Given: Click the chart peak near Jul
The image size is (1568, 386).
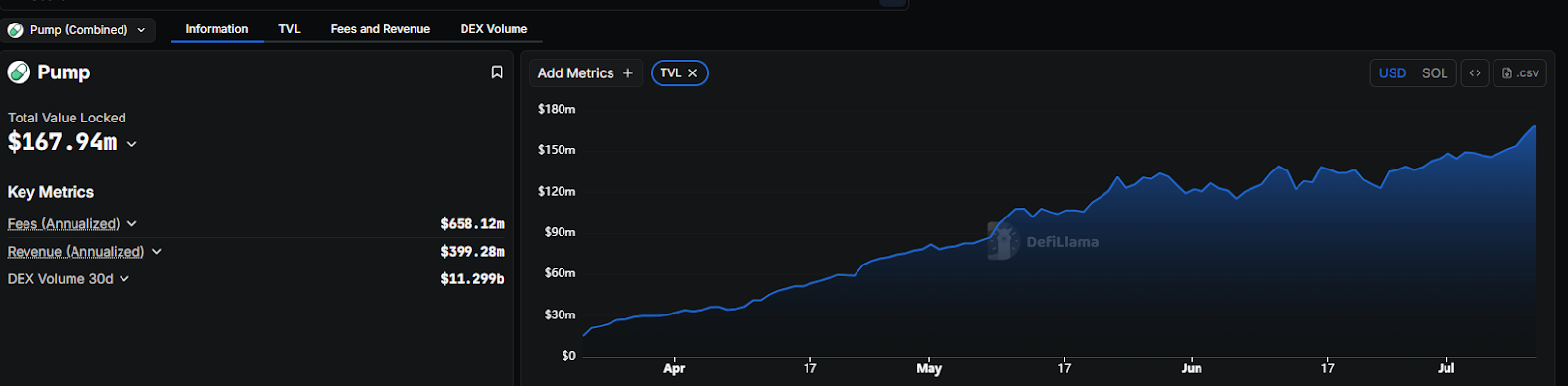Looking at the screenshot, I should click(x=1534, y=126).
